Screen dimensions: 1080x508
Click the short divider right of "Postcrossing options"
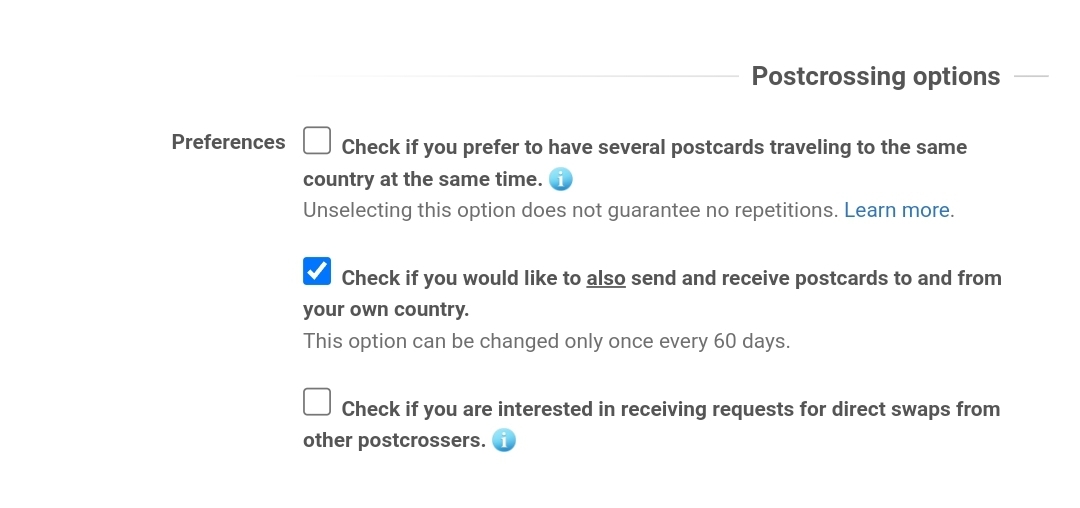coord(1031,76)
